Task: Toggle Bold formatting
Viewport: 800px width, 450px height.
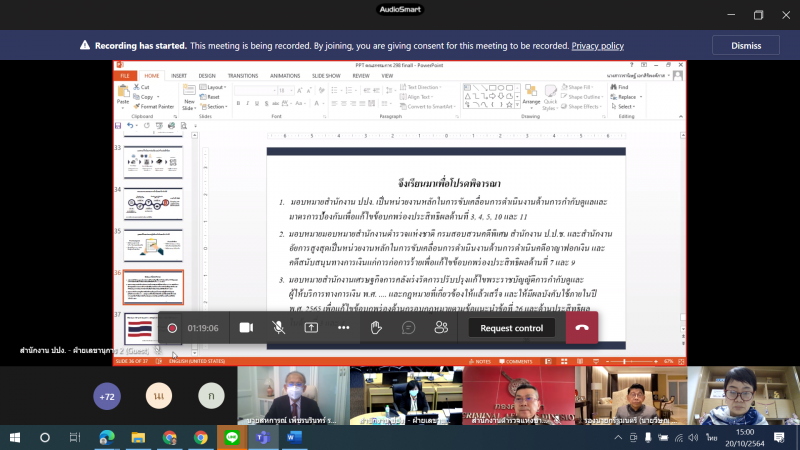Action: pyautogui.click(x=238, y=104)
